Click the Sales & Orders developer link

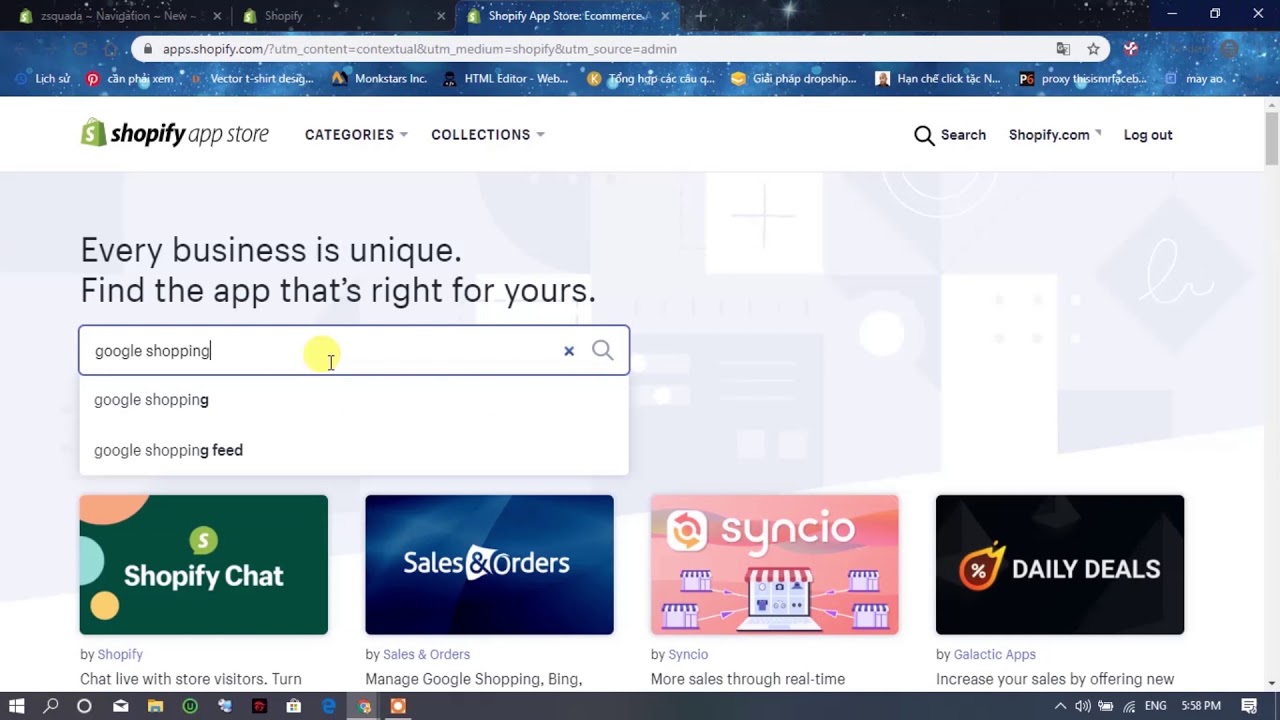pos(426,654)
